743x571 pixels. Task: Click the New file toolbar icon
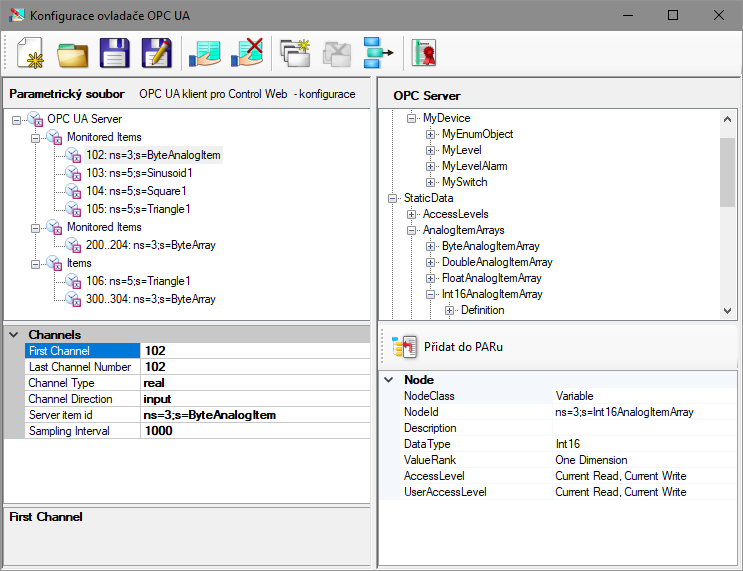click(30, 52)
